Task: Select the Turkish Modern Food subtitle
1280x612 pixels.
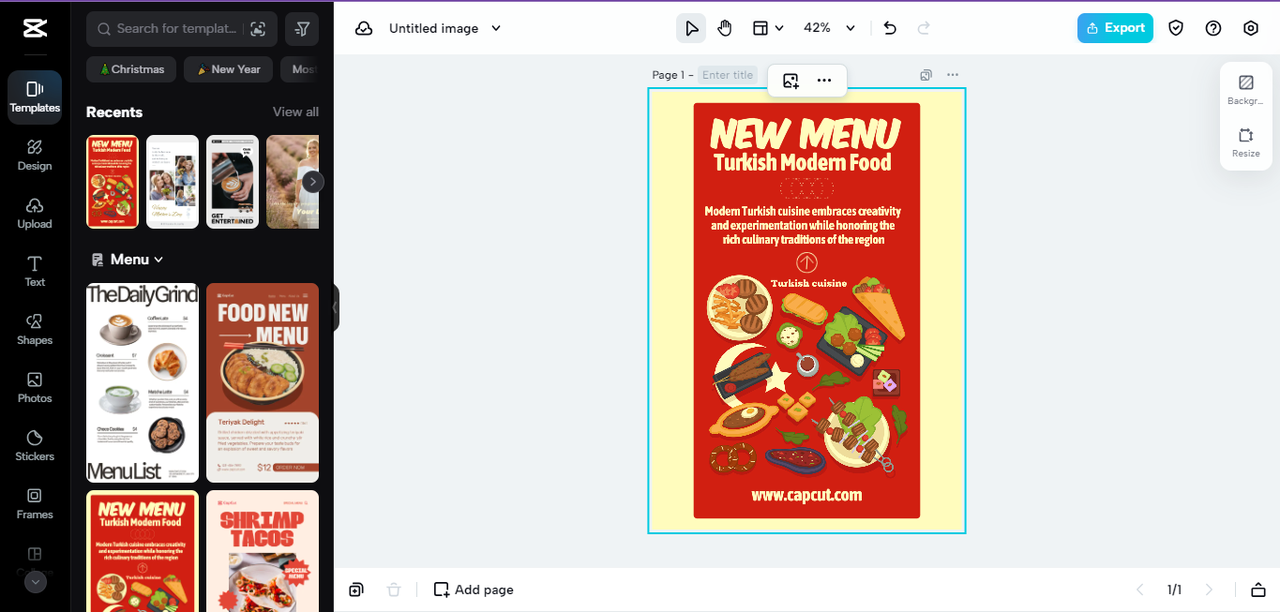Action: tap(802, 162)
